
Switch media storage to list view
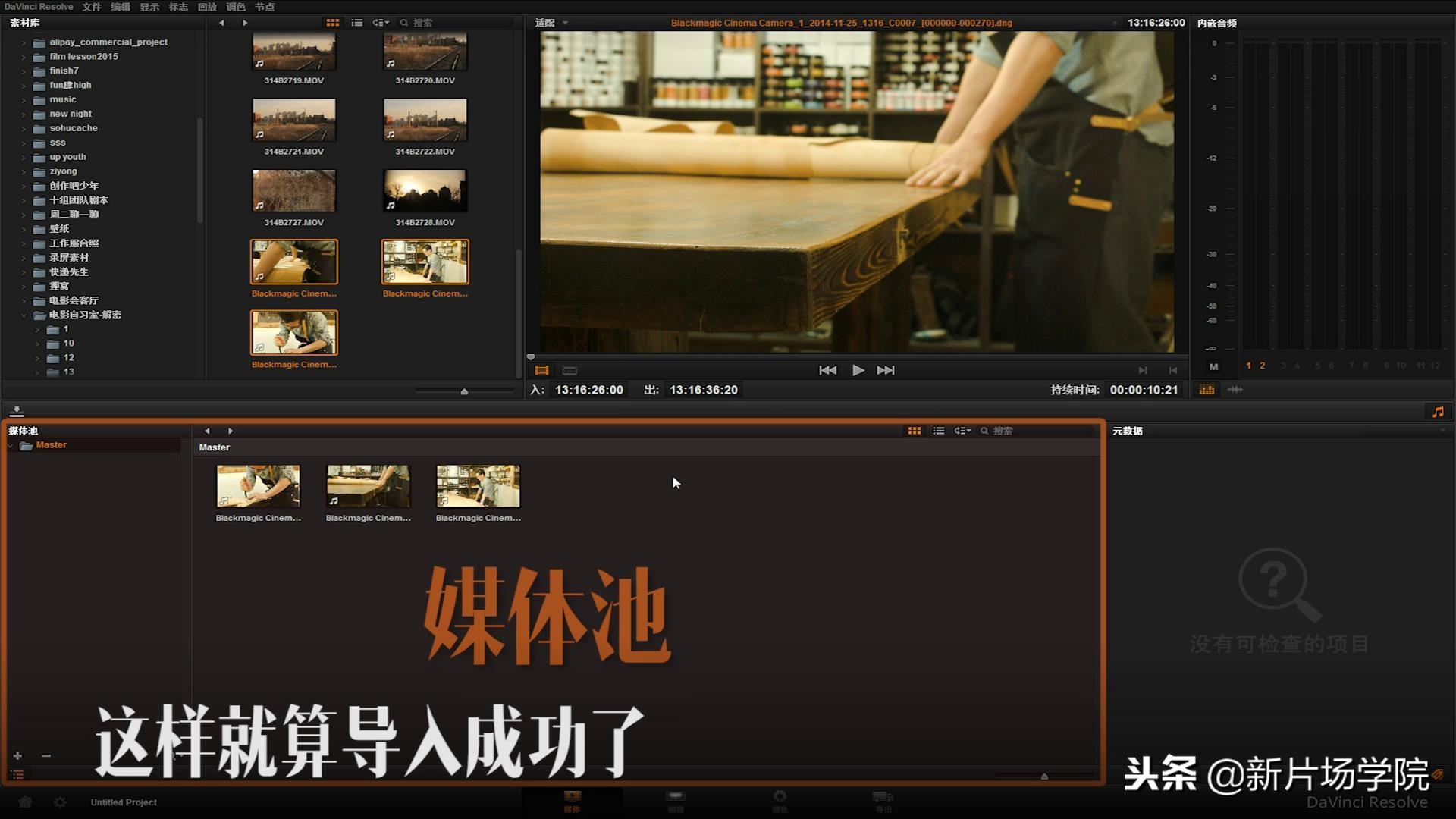click(x=357, y=23)
